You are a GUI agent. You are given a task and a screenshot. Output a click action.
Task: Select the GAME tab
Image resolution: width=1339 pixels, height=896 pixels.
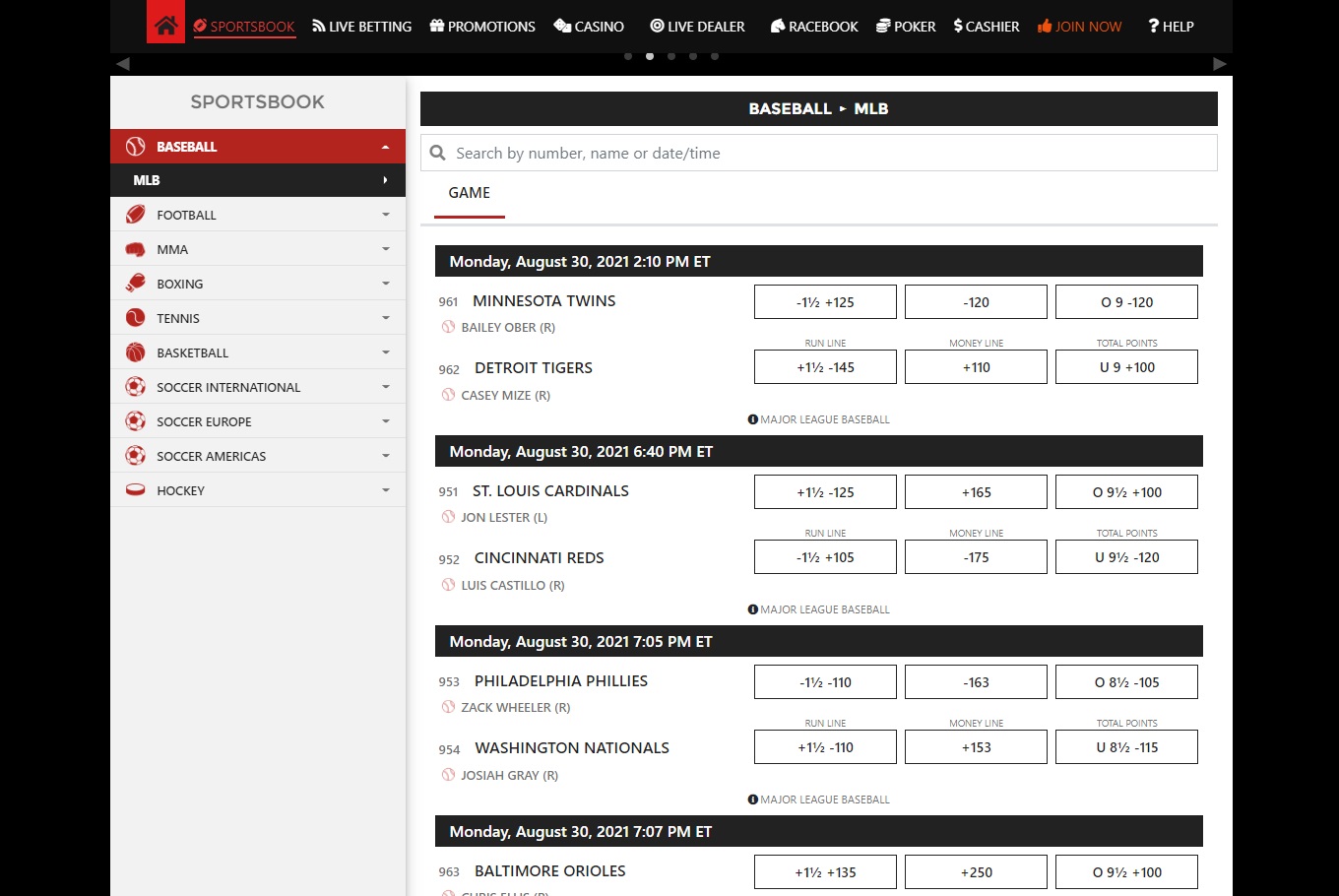(x=470, y=193)
